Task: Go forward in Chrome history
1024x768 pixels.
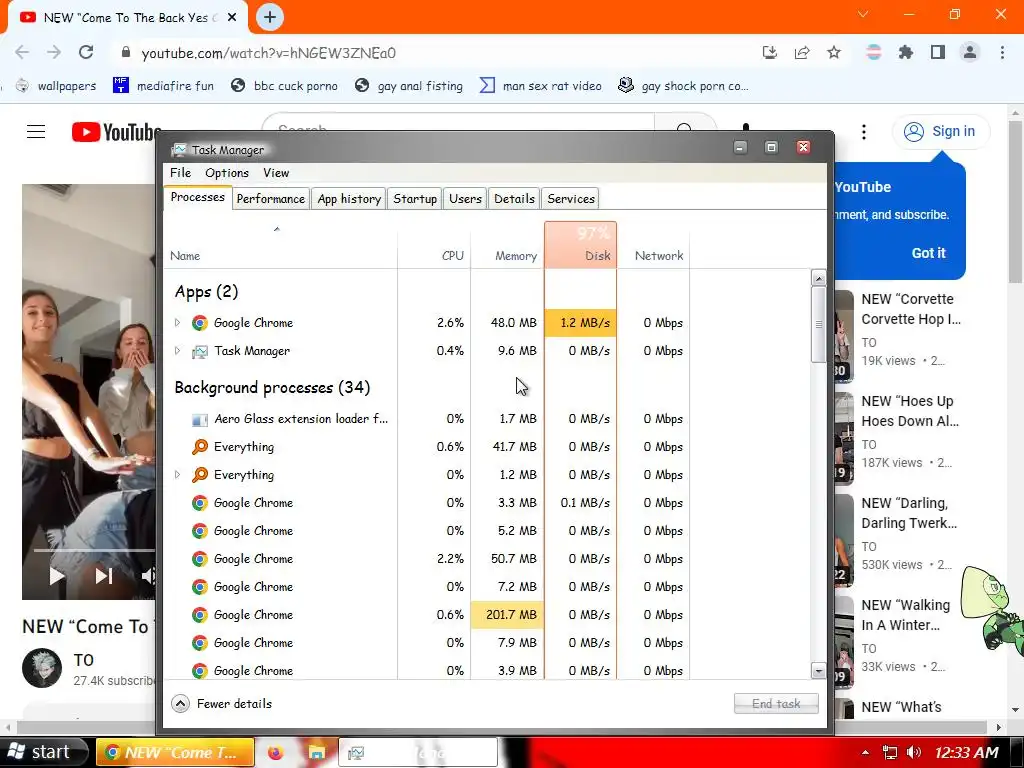Action: [x=54, y=52]
